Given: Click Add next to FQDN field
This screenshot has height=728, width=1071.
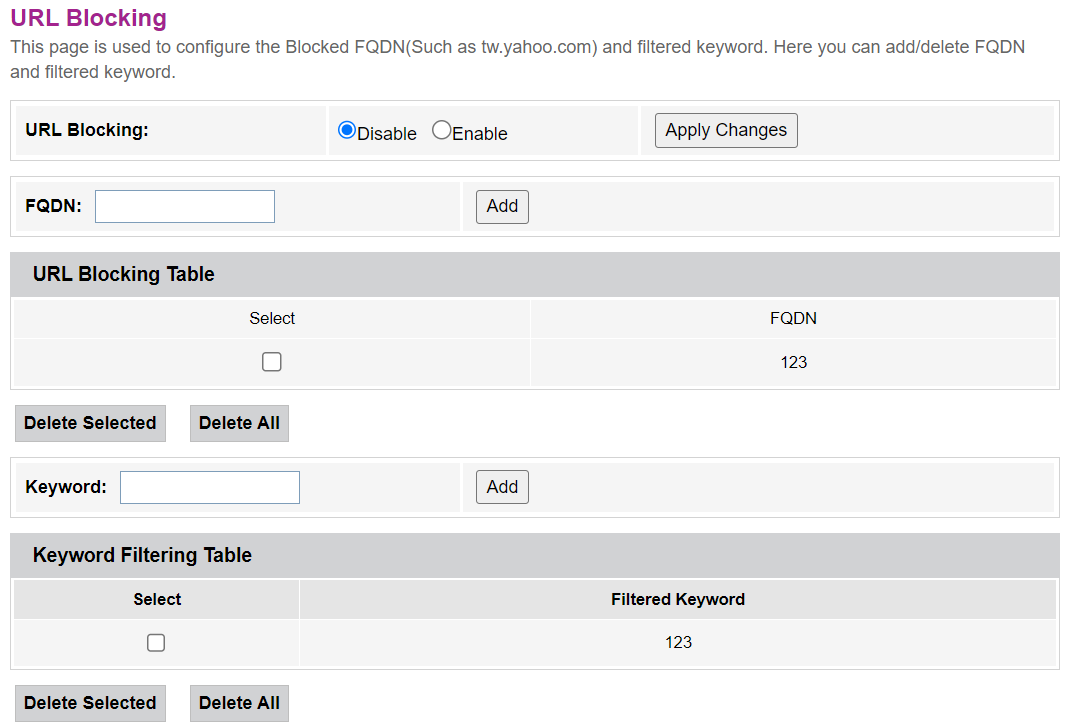Looking at the screenshot, I should click(x=502, y=207).
